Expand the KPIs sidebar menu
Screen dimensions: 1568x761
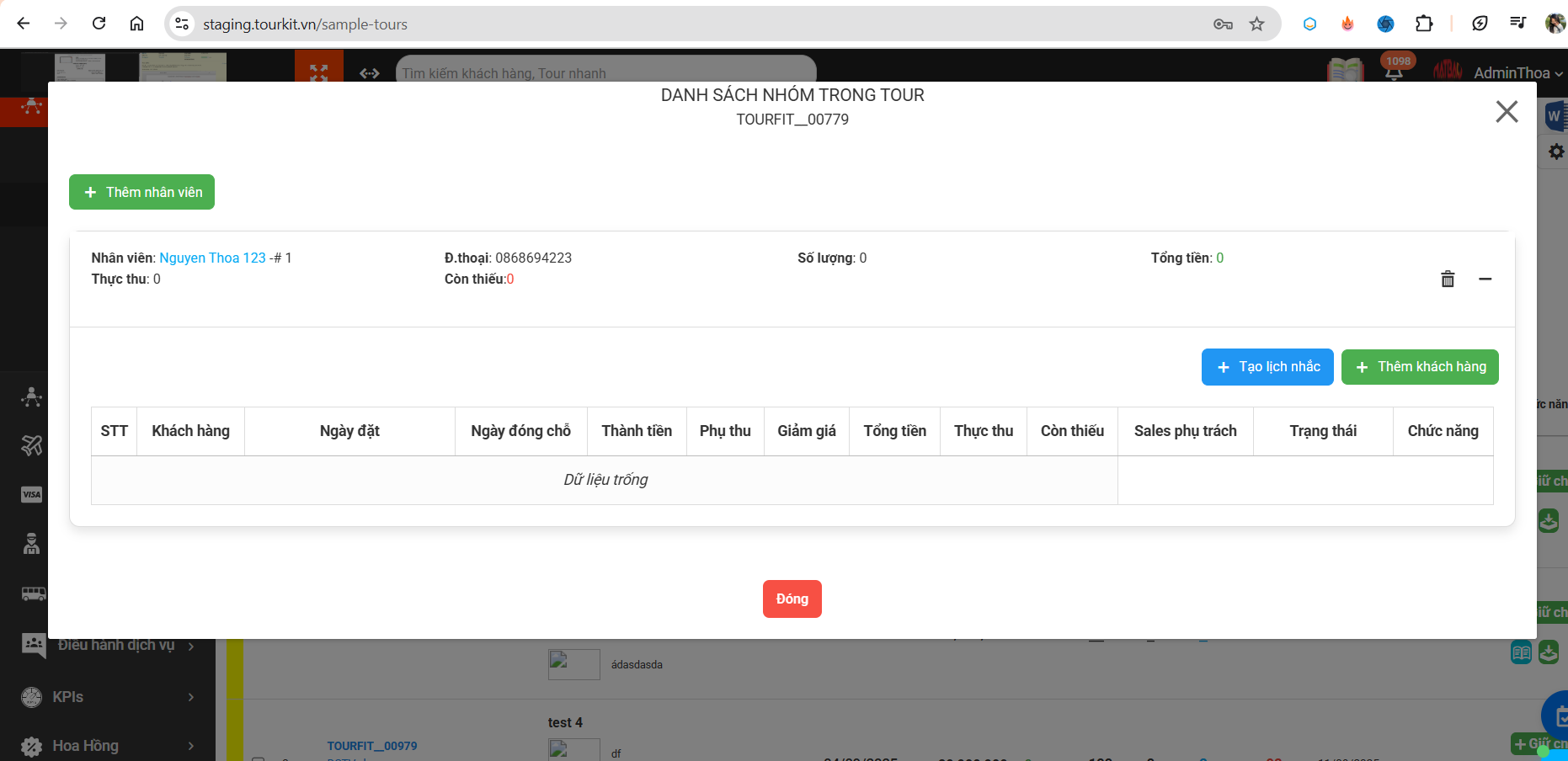pyautogui.click(x=108, y=697)
